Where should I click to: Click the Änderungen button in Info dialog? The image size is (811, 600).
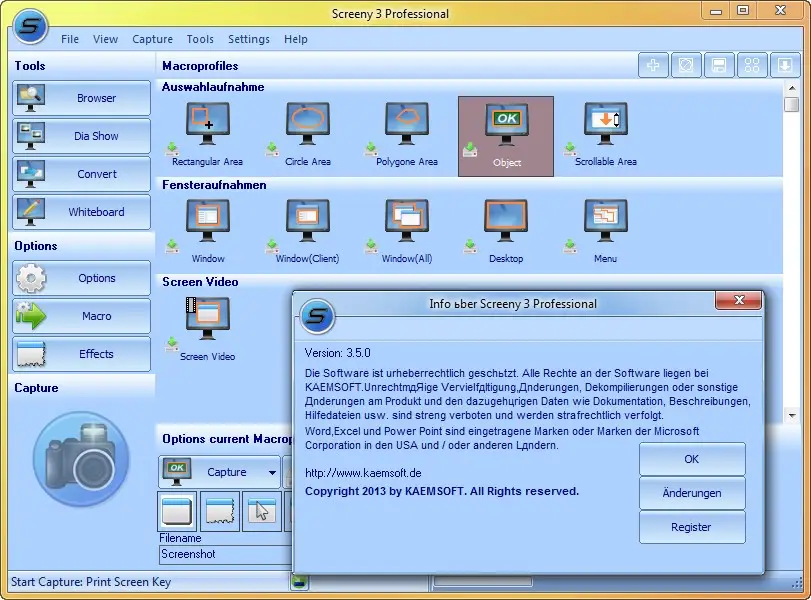point(692,493)
